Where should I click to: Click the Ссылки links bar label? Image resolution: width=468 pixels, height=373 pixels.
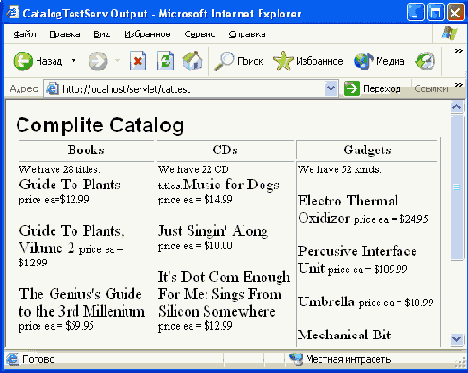pos(431,89)
